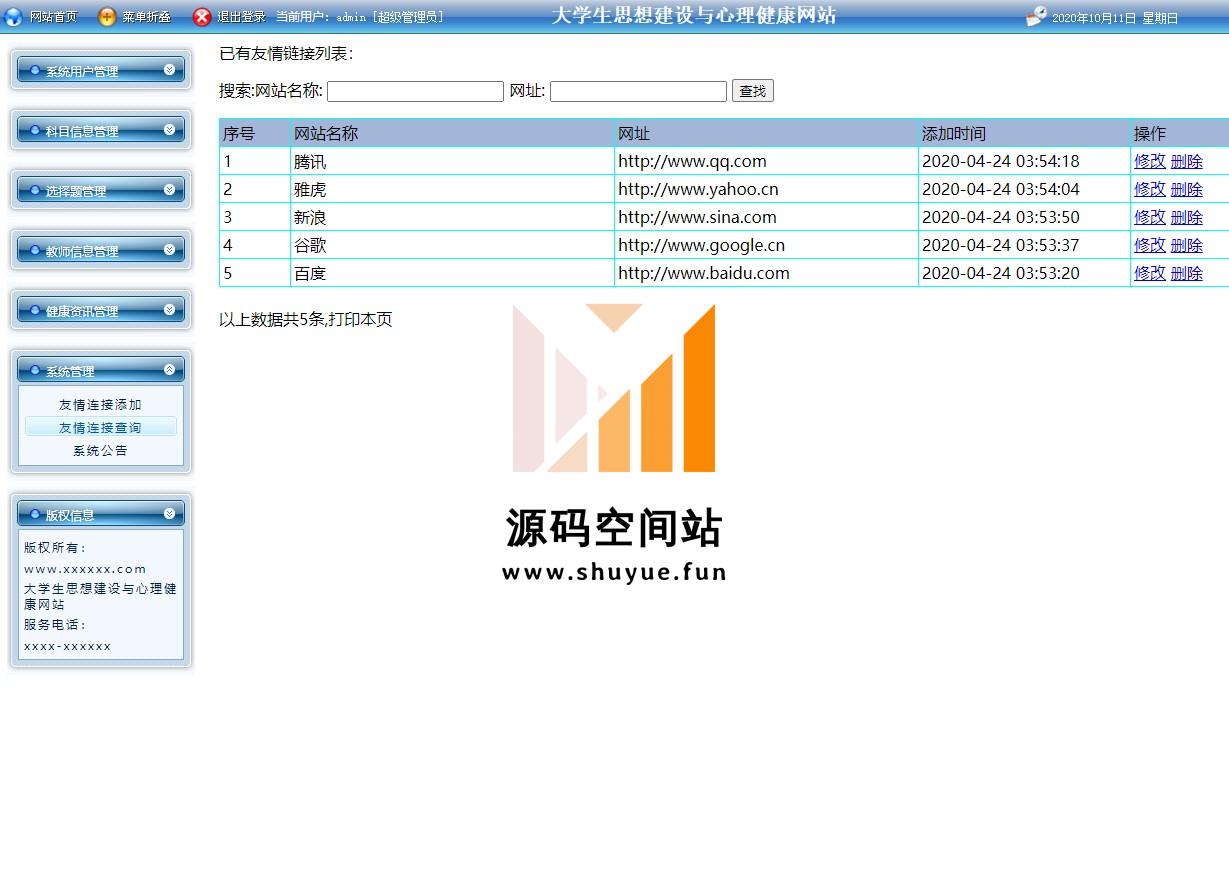Click 删除 link for the 百度 row
1229x891 pixels.
coord(1186,273)
